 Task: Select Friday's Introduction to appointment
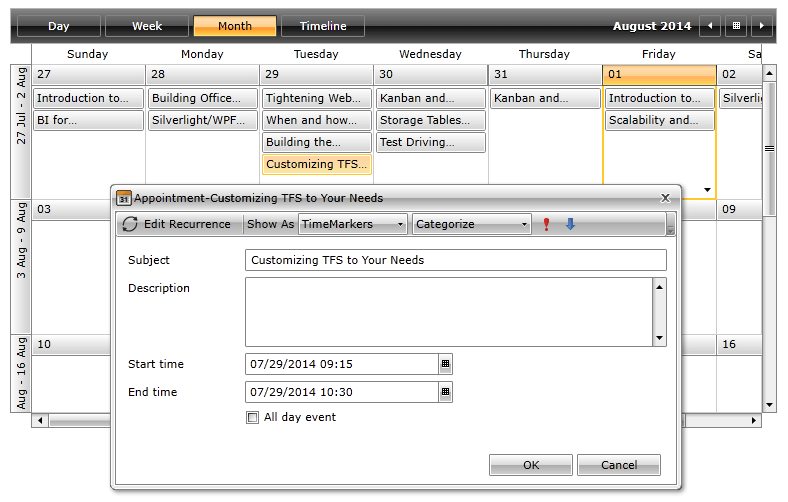pos(659,98)
